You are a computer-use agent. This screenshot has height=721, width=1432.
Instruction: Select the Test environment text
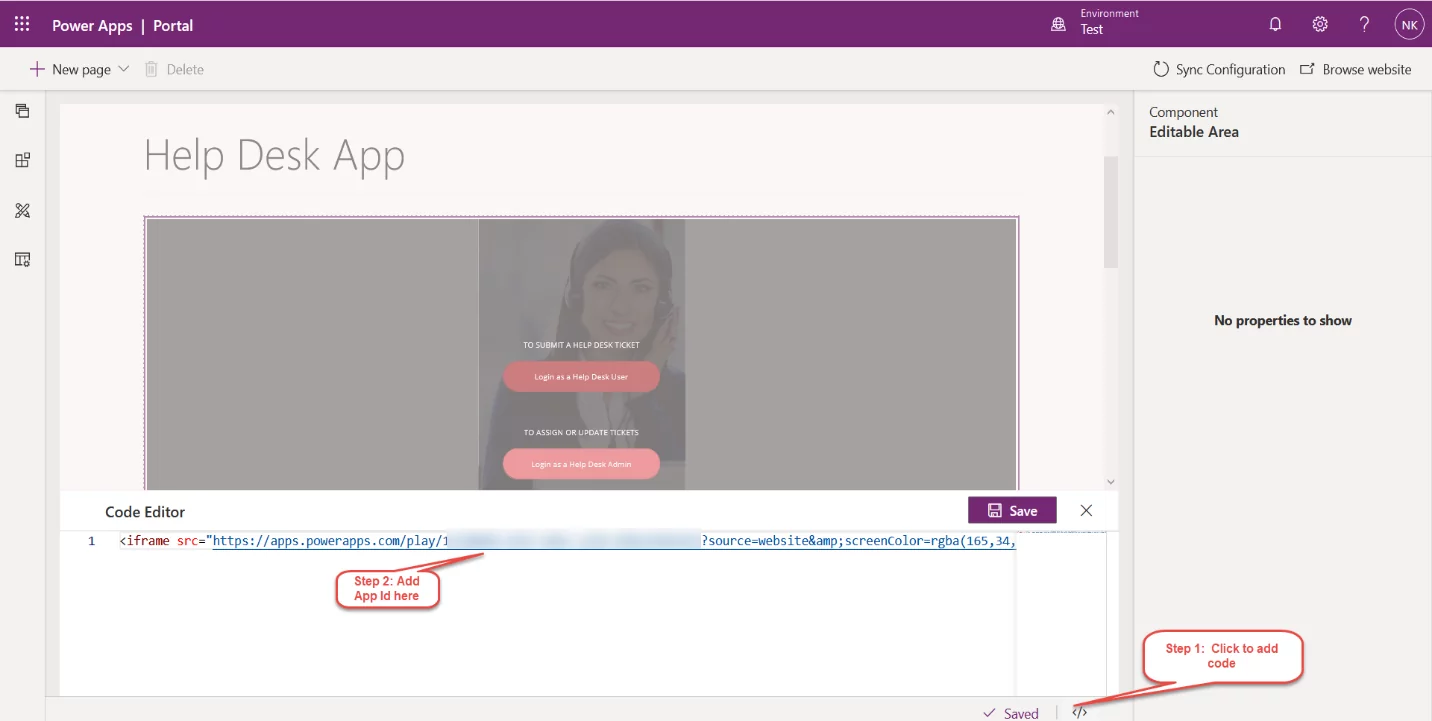tap(1092, 30)
